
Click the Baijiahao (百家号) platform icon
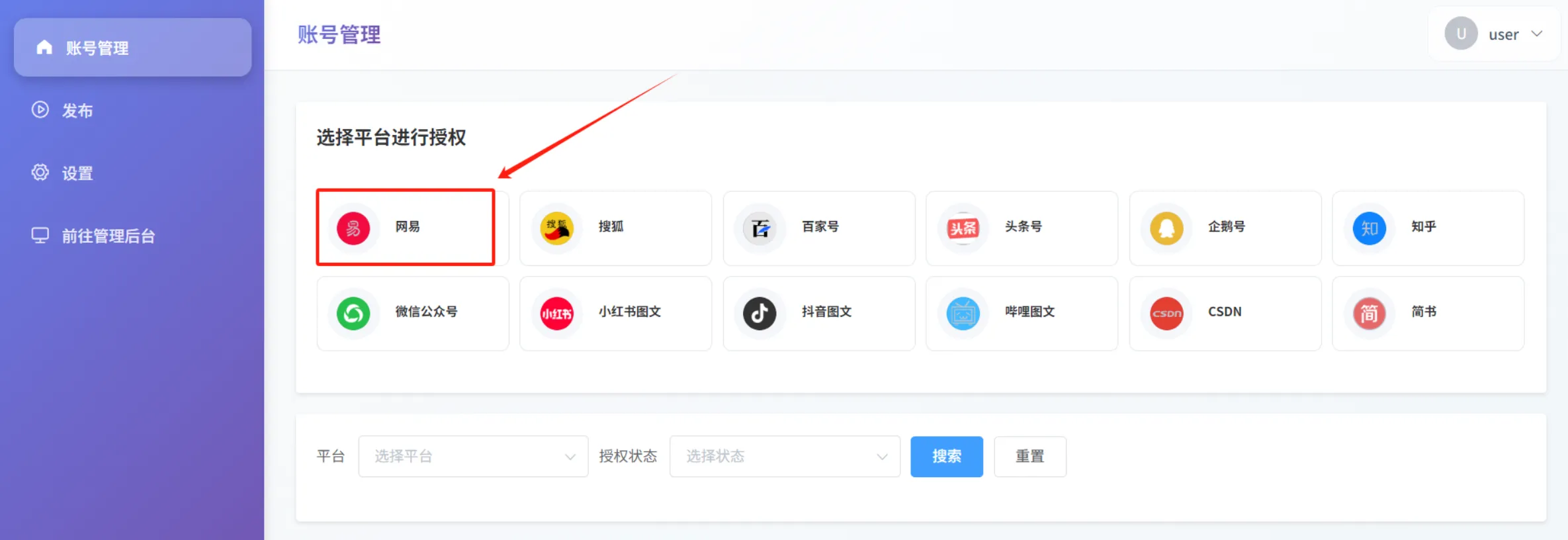pos(760,228)
